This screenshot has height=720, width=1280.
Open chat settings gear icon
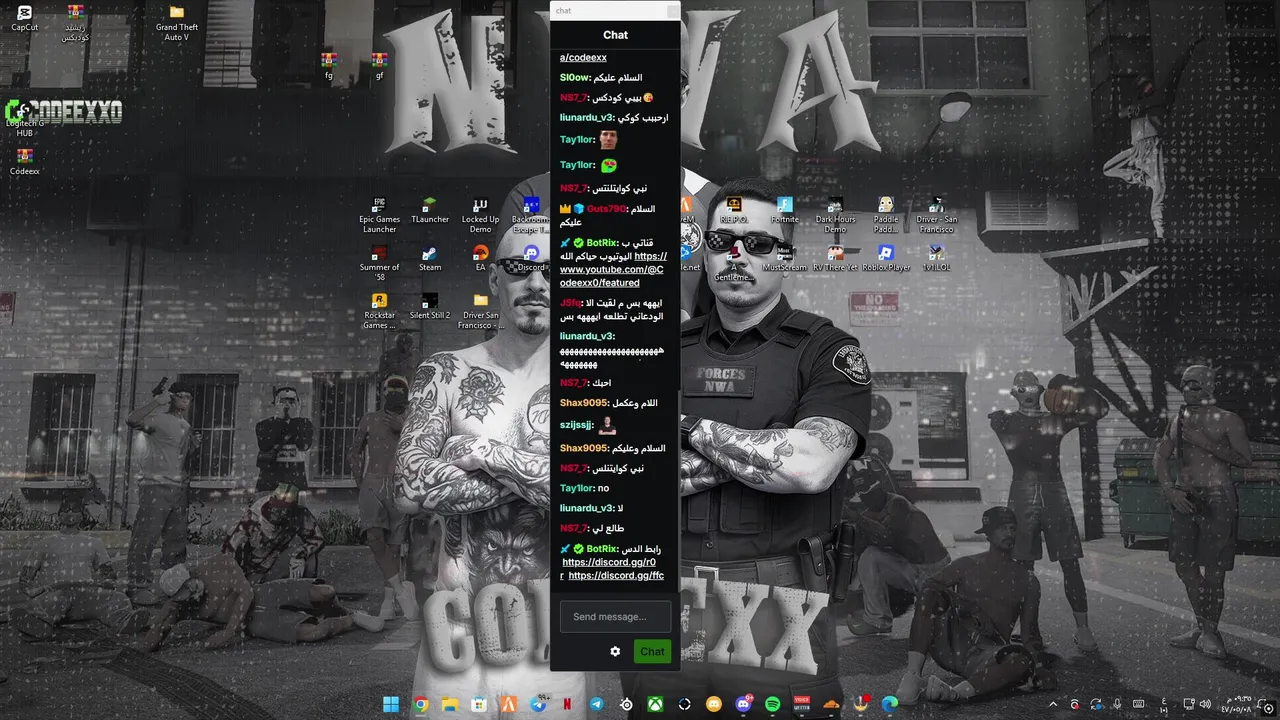pyautogui.click(x=615, y=651)
